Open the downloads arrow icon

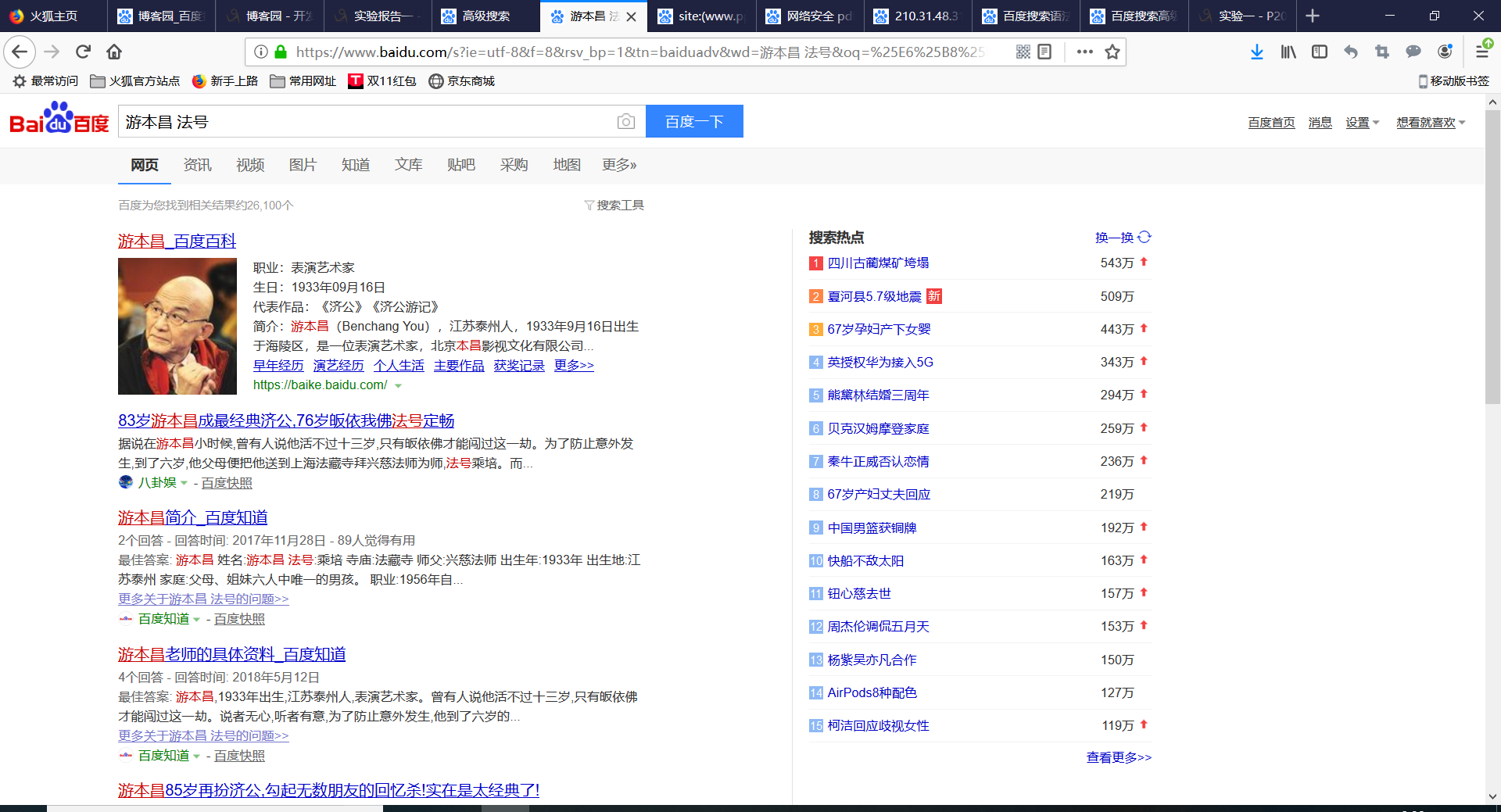coord(1256,52)
